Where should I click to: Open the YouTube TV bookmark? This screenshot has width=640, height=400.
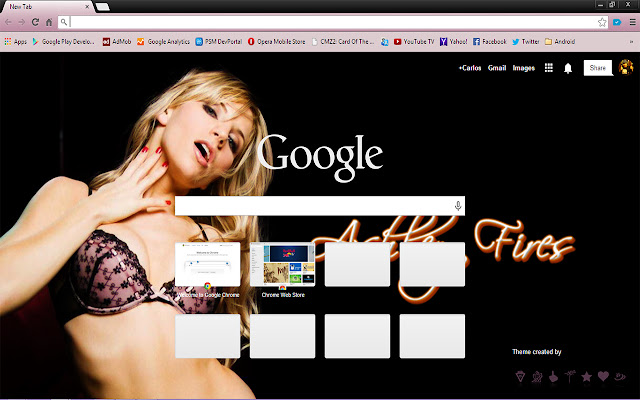pos(414,41)
